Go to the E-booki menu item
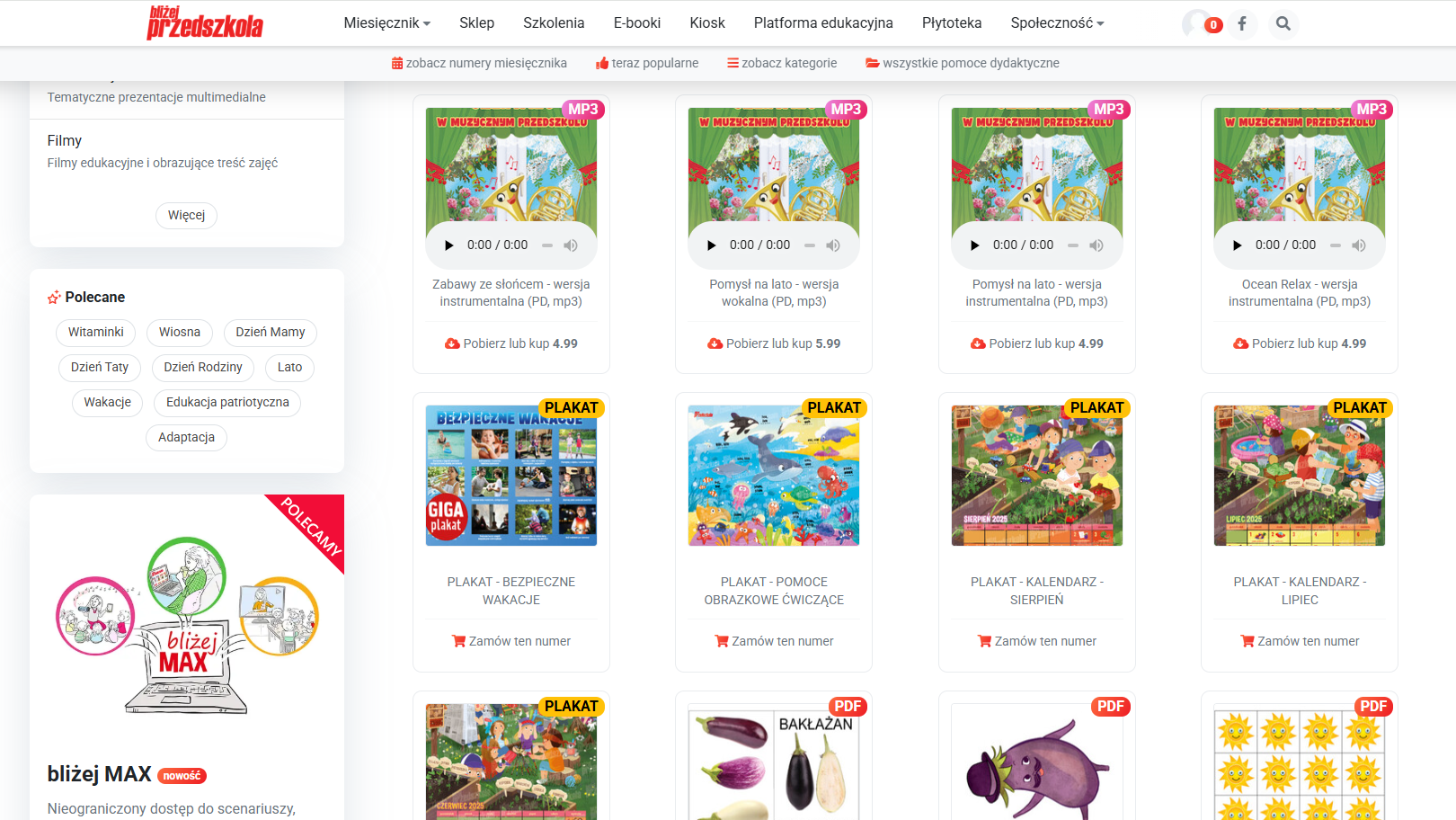Viewport: 1456px width, 820px height. (x=637, y=22)
